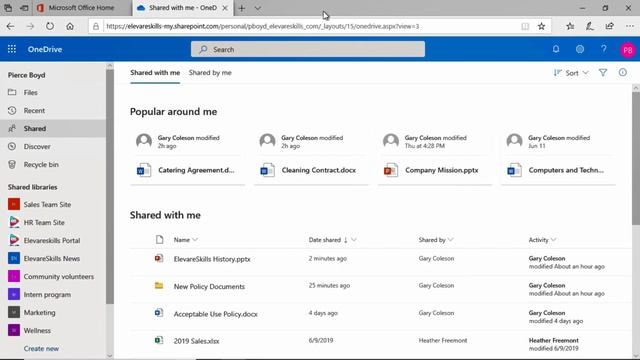Image resolution: width=640 pixels, height=360 pixels.
Task: Close the Shared with me tab
Action: click(x=225, y=8)
